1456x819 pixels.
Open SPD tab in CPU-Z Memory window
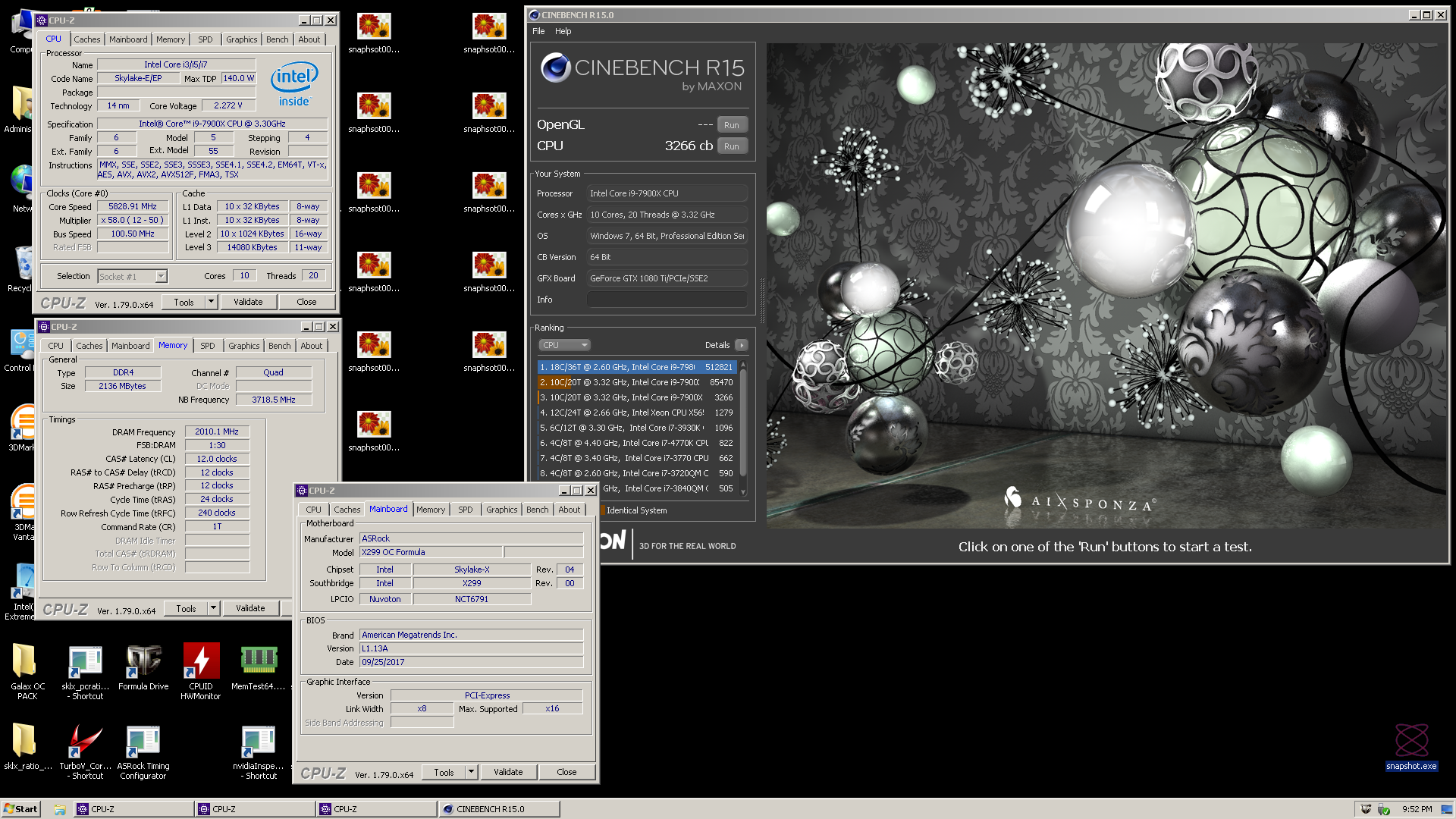tap(207, 346)
